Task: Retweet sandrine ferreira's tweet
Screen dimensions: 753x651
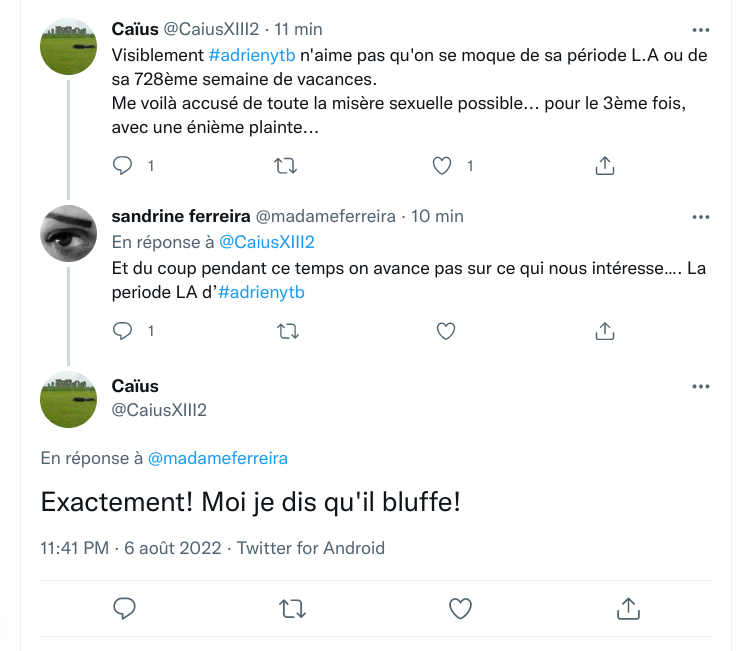Action: 285,330
